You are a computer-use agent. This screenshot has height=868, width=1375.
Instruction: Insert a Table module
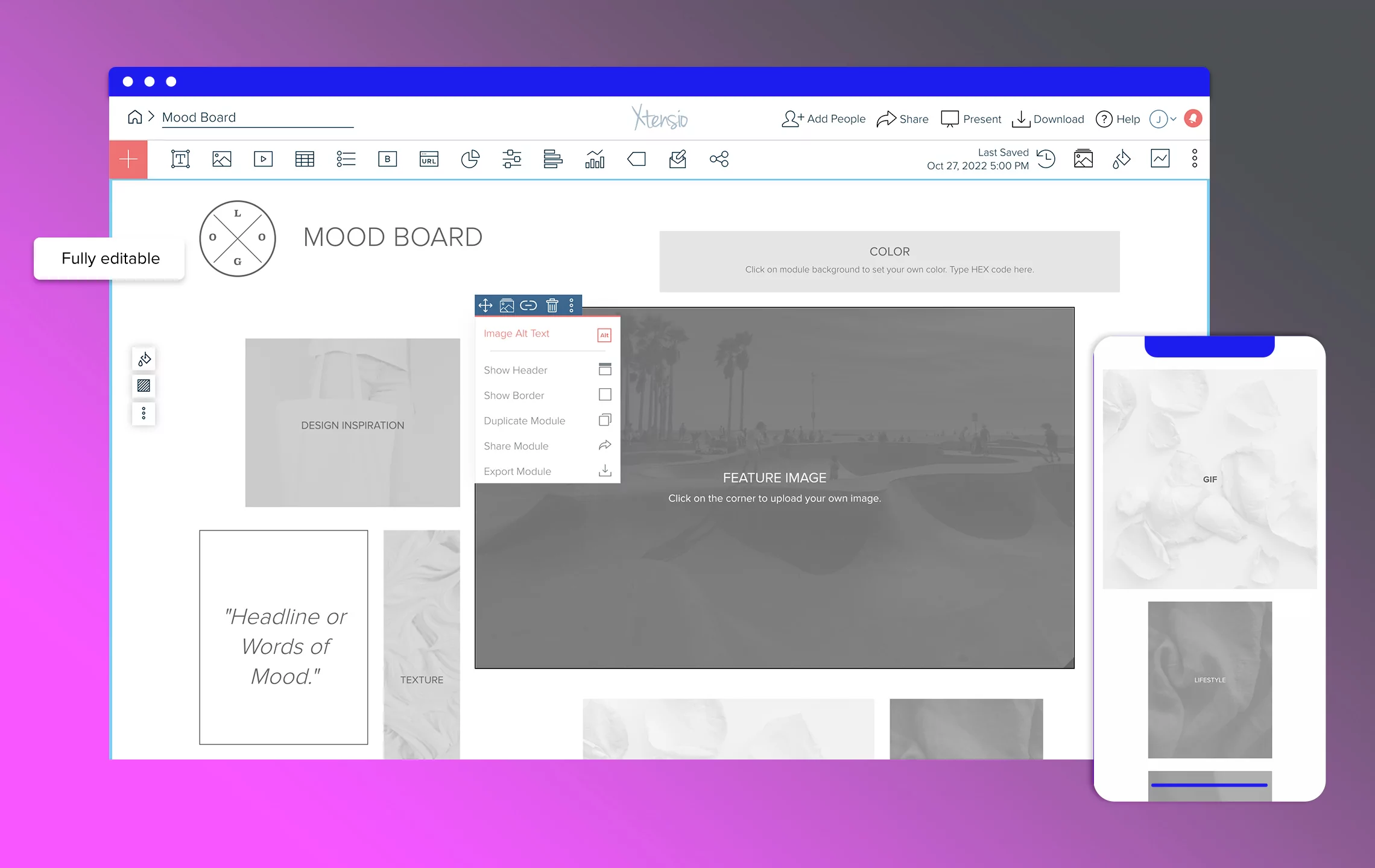305,159
